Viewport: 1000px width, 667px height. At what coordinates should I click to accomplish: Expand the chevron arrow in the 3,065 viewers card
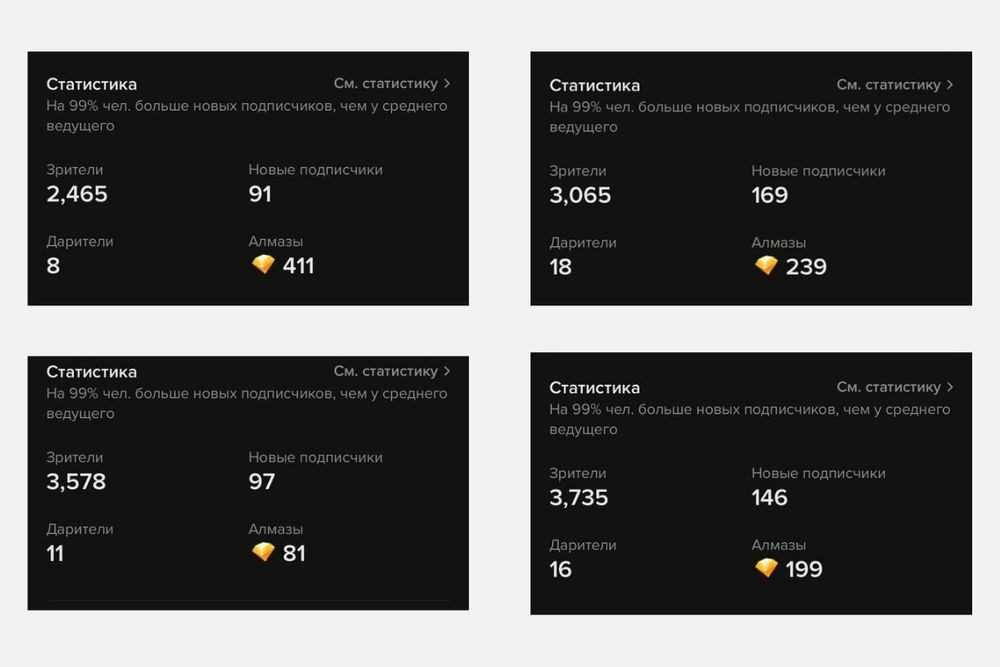[950, 85]
